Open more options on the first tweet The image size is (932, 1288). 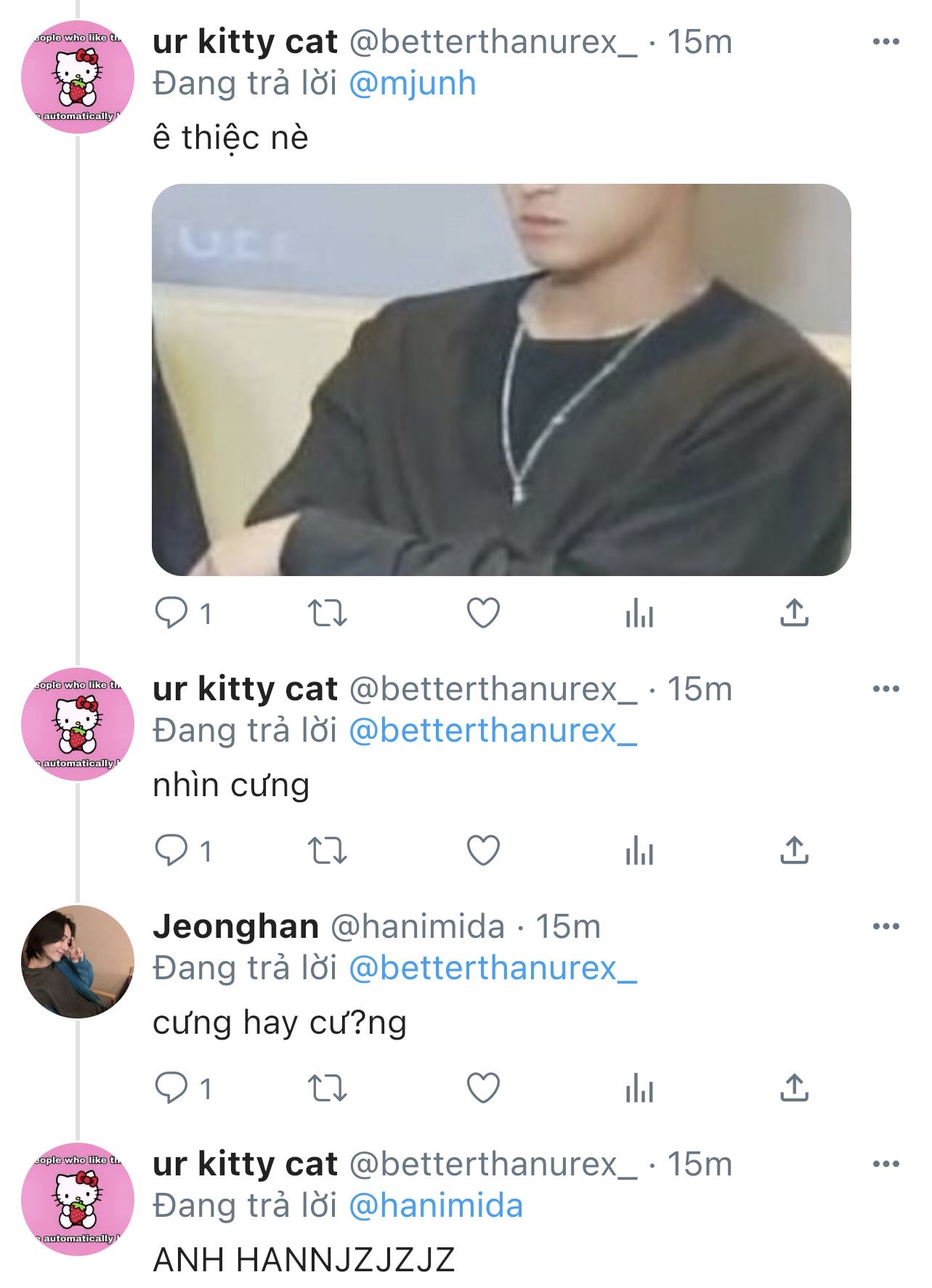pos(886,42)
